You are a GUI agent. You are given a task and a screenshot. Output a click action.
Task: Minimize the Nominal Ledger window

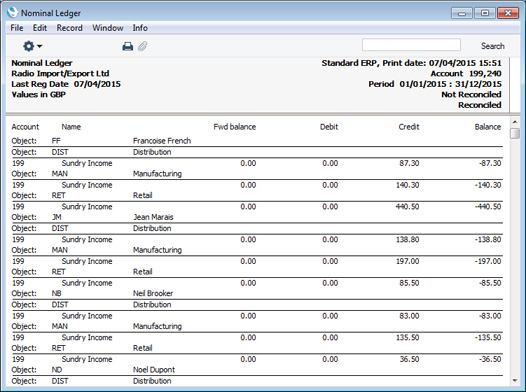point(462,13)
